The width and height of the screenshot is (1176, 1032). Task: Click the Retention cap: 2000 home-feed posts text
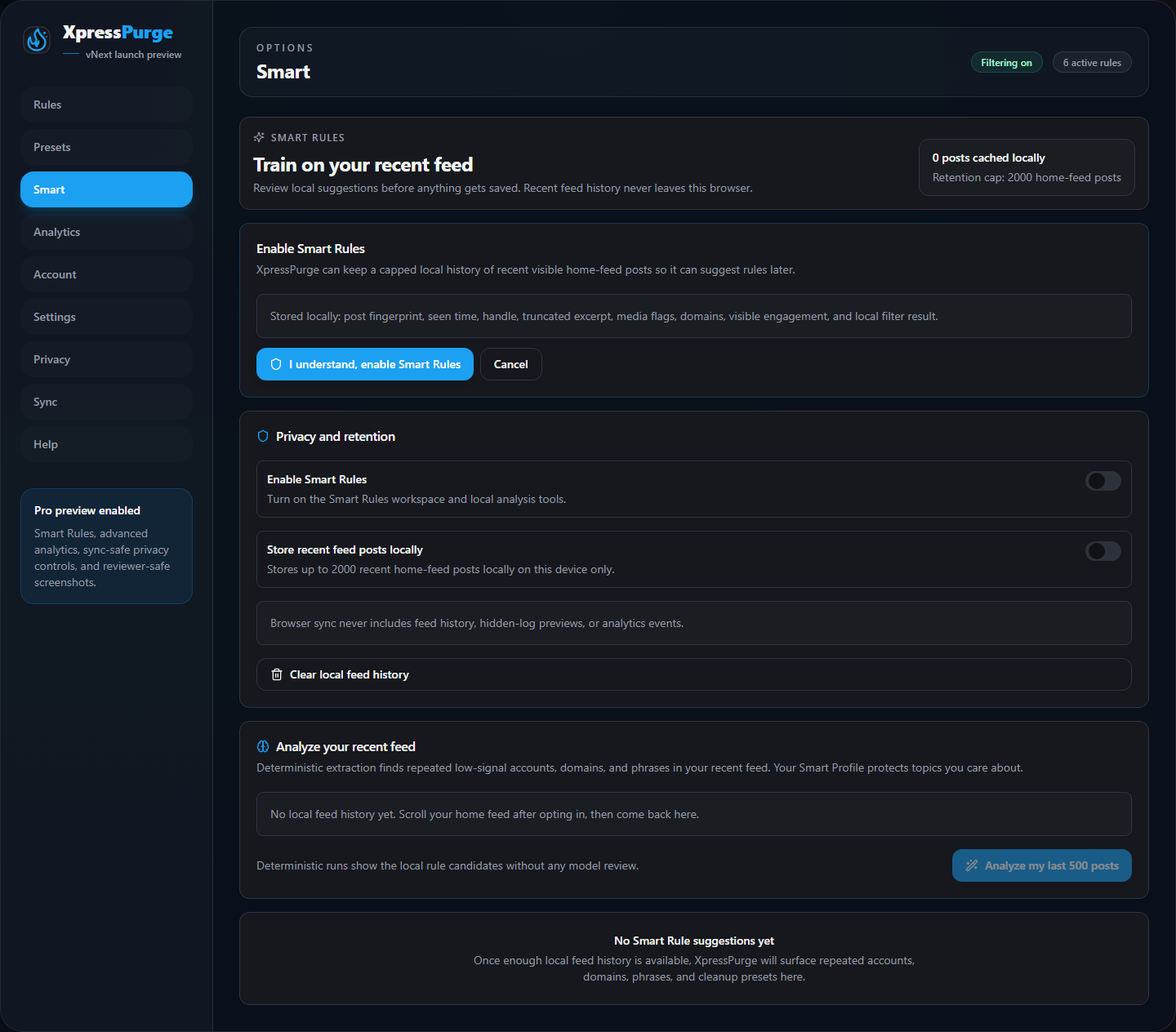pyautogui.click(x=1027, y=177)
